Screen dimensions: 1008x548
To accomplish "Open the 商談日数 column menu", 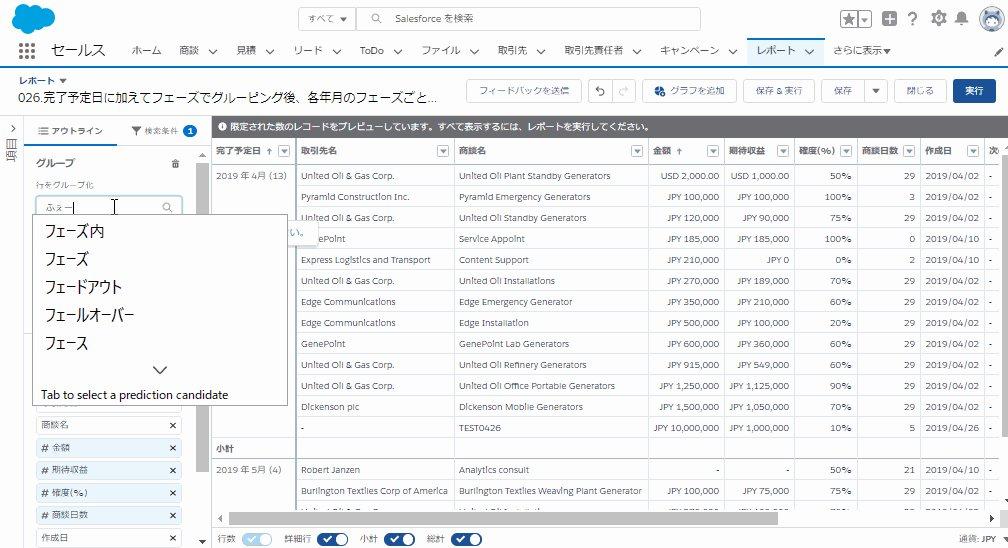I will tap(909, 151).
